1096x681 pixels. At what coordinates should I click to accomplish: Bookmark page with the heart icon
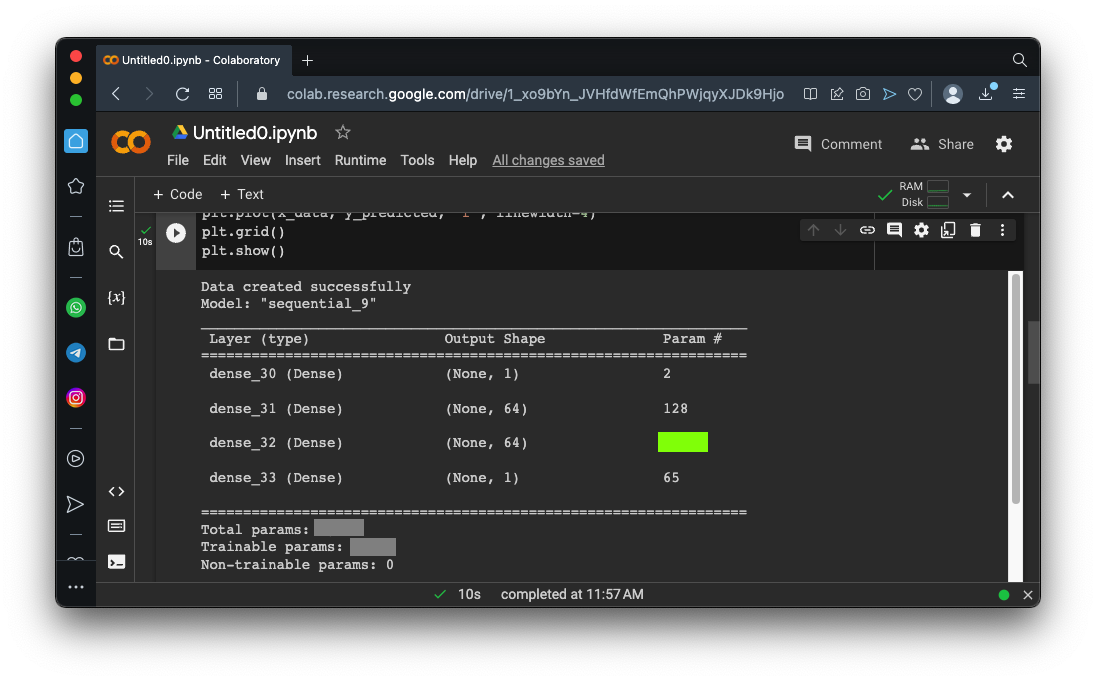[x=914, y=94]
